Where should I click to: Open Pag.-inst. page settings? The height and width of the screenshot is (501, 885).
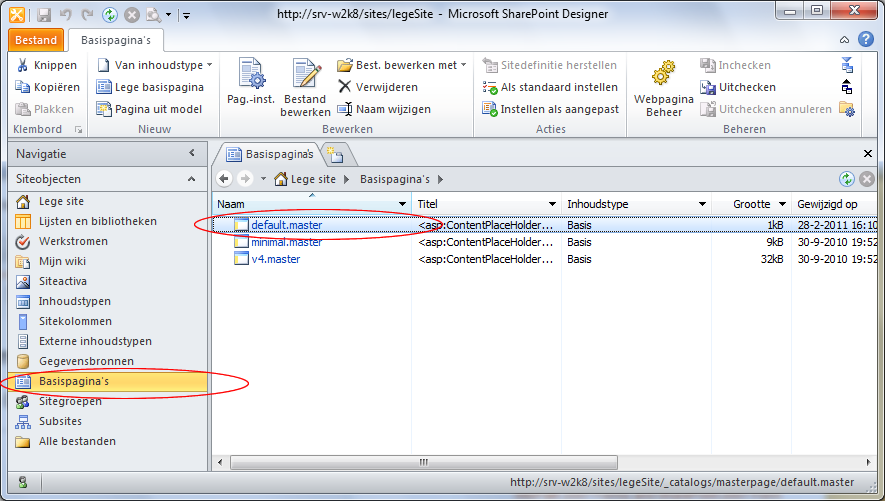[x=251, y=81]
